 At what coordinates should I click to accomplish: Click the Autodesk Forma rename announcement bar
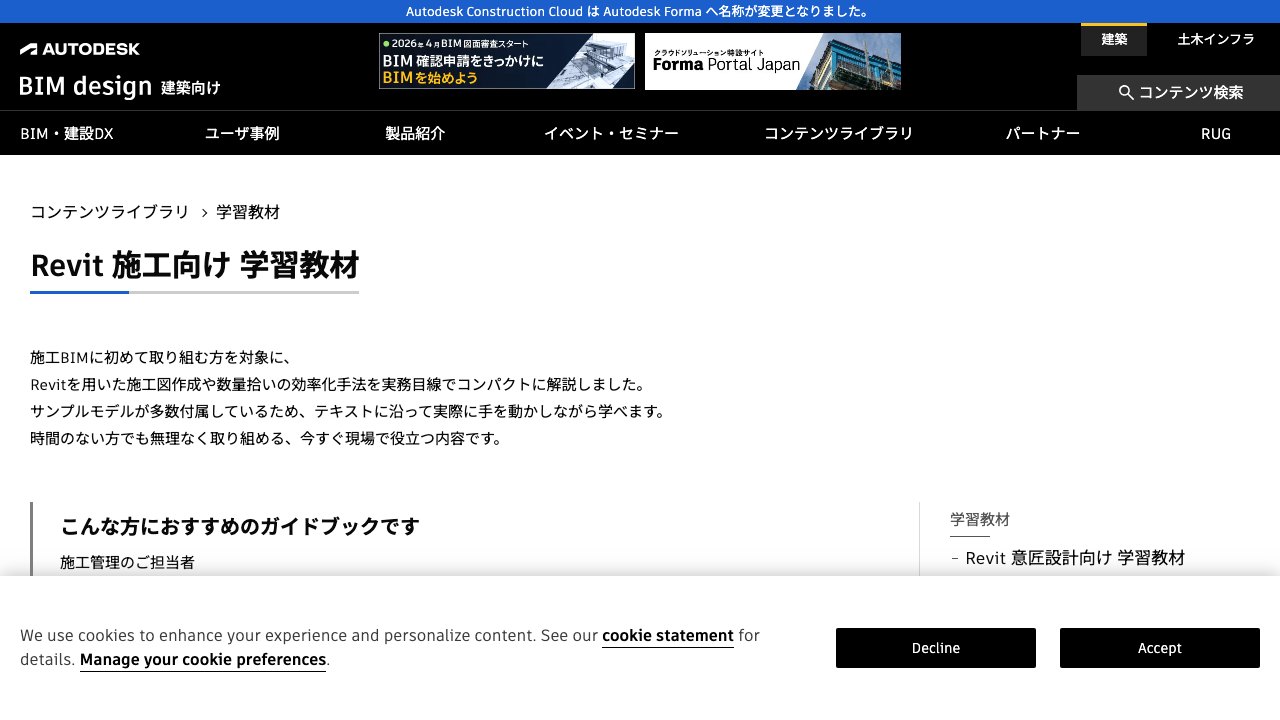(x=640, y=11)
